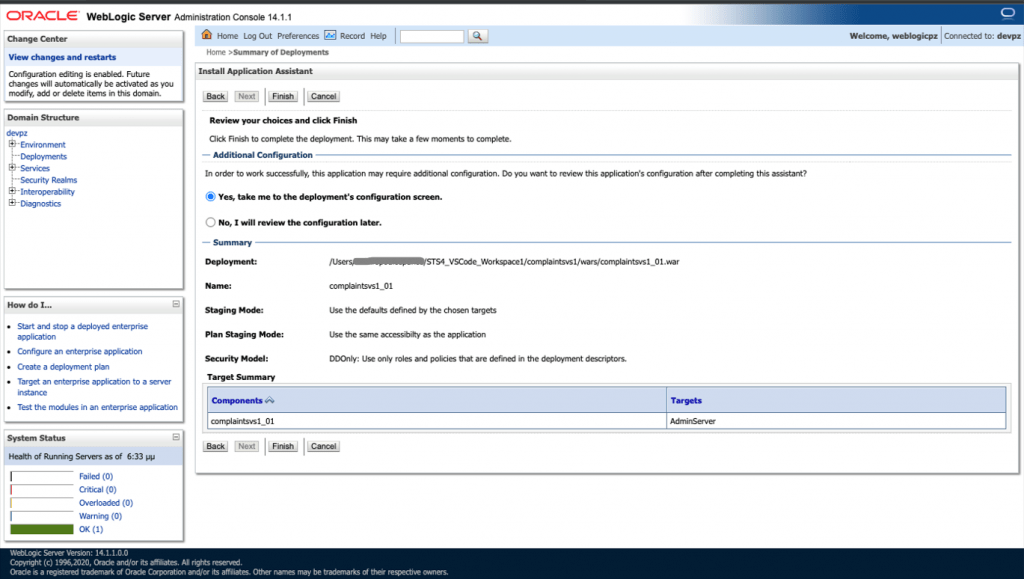
Task: Click Home in the breadcrumb trail
Action: point(216,52)
